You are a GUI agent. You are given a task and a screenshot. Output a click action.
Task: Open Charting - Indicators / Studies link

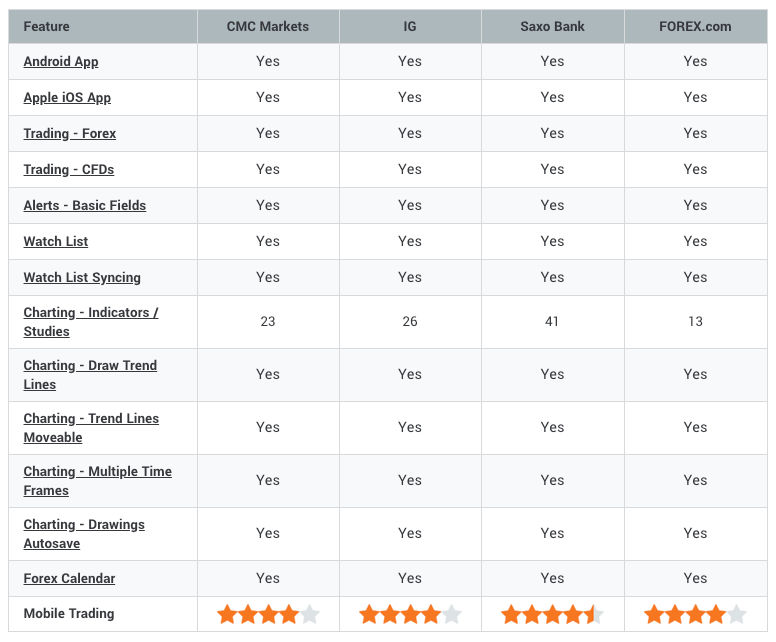[x=91, y=322]
